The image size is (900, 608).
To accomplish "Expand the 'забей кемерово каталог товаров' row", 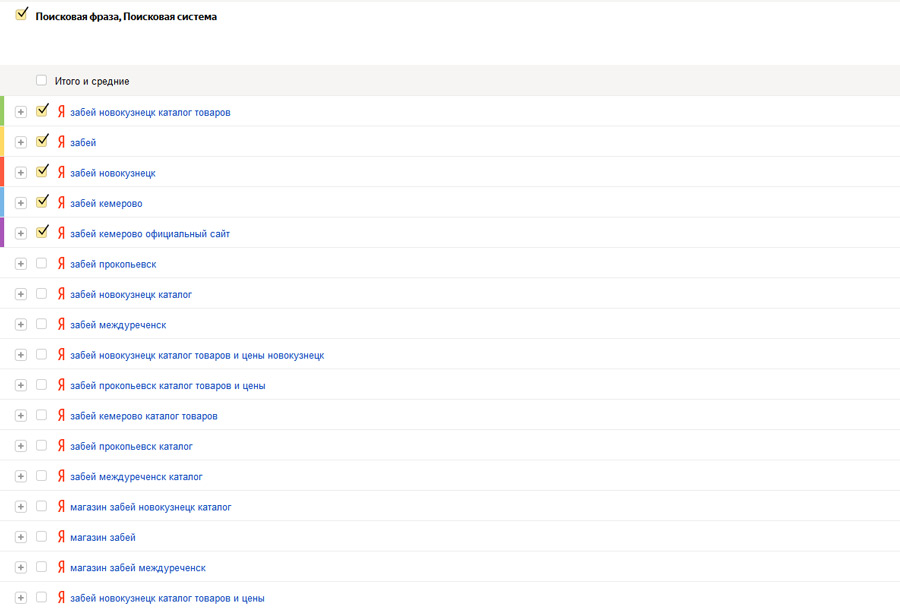I will pos(21,416).
